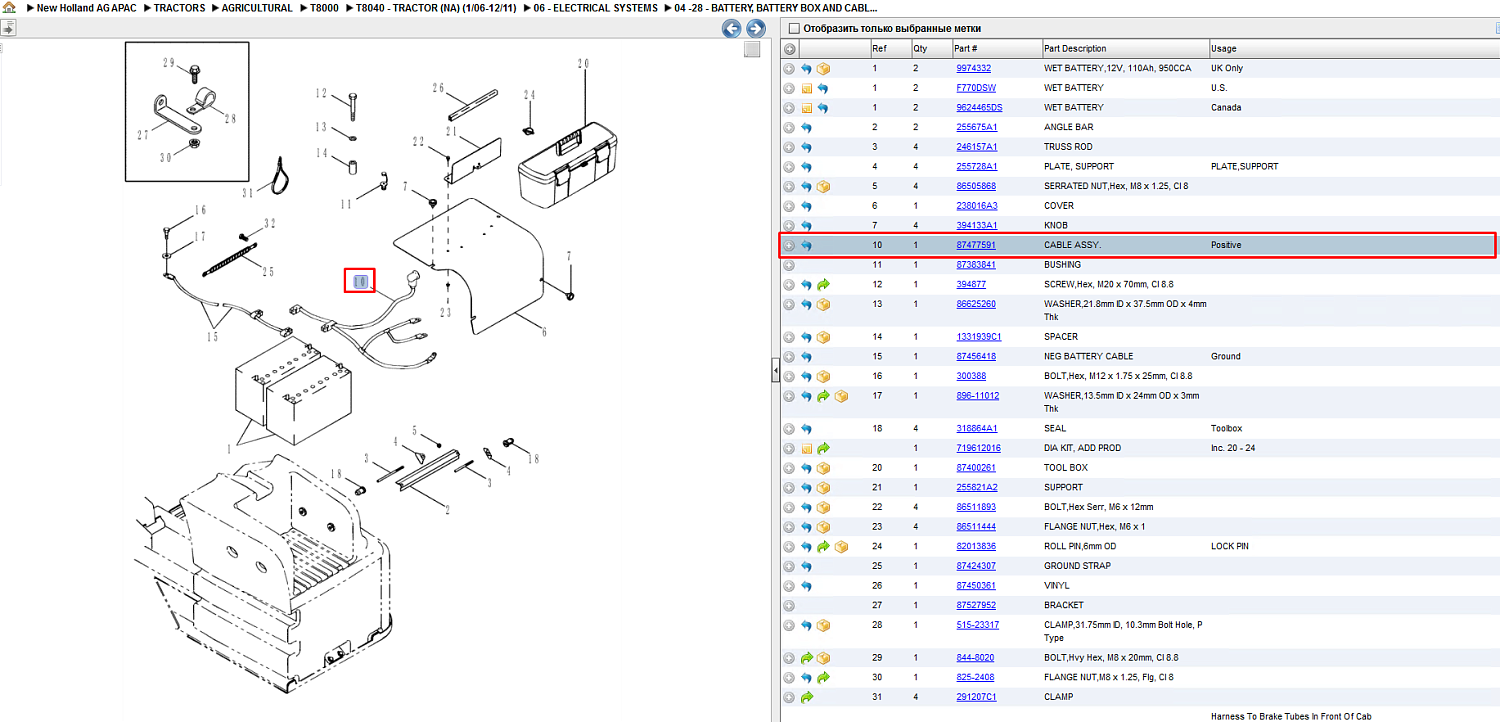Enable the 'Отобразить только выбранные метки' checkbox
This screenshot has width=1500, height=722.
(794, 29)
